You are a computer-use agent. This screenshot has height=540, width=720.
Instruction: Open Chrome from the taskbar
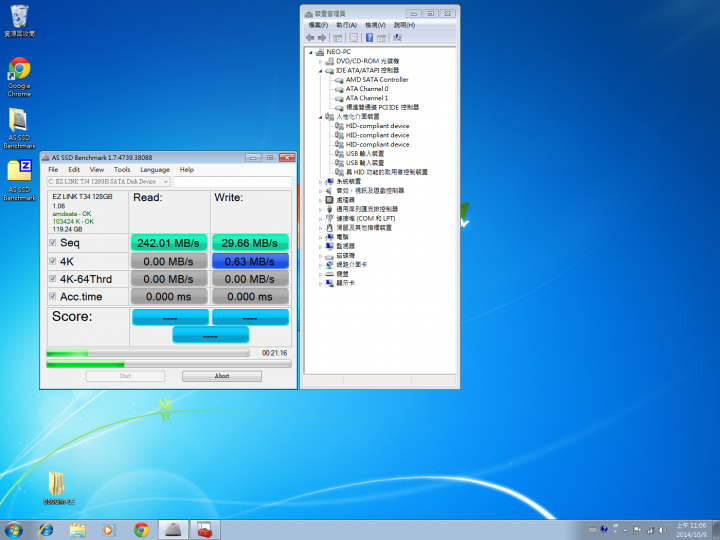coord(141,530)
